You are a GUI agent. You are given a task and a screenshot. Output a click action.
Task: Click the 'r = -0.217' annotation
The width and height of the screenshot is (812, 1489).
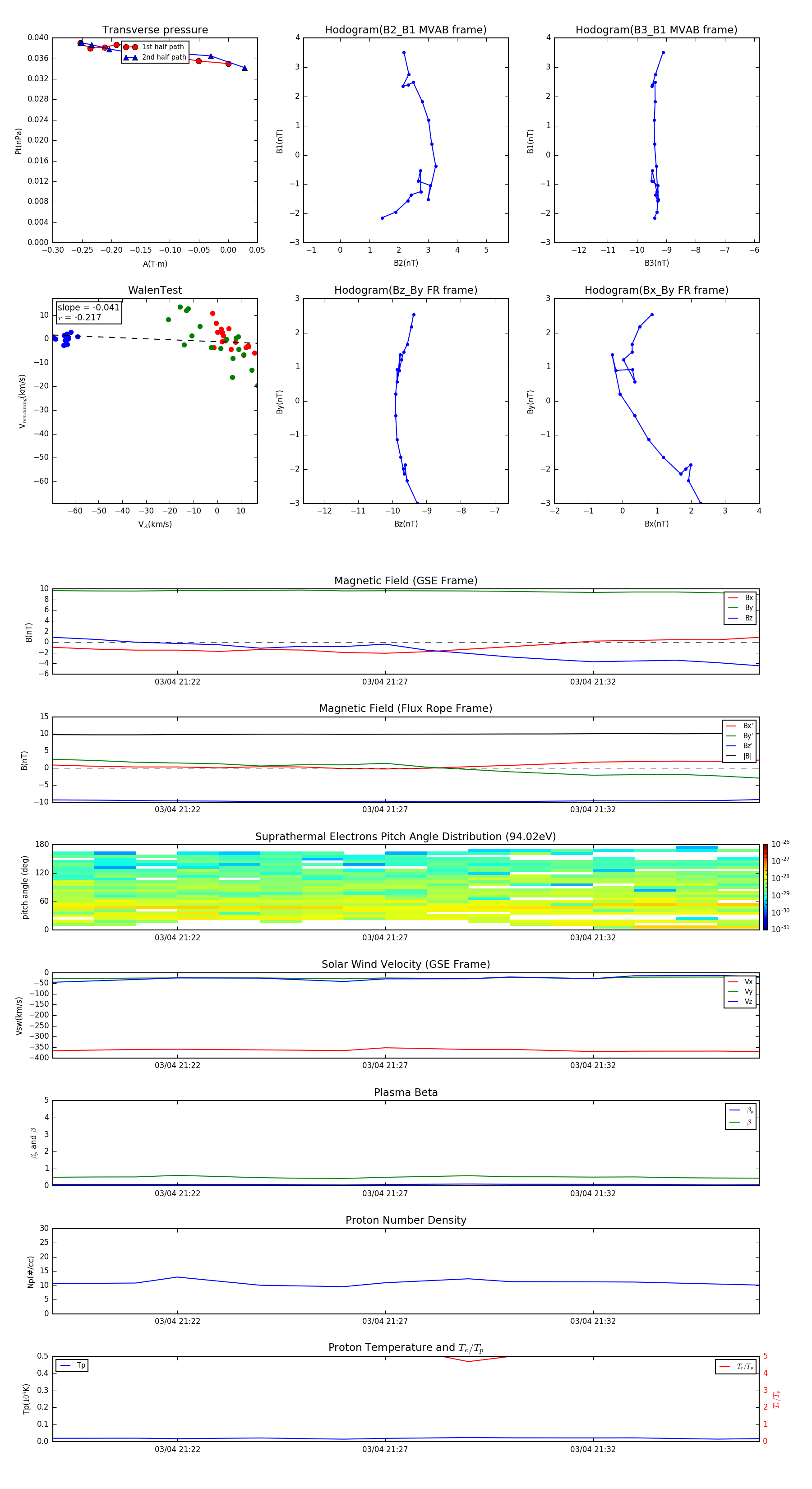tap(80, 317)
